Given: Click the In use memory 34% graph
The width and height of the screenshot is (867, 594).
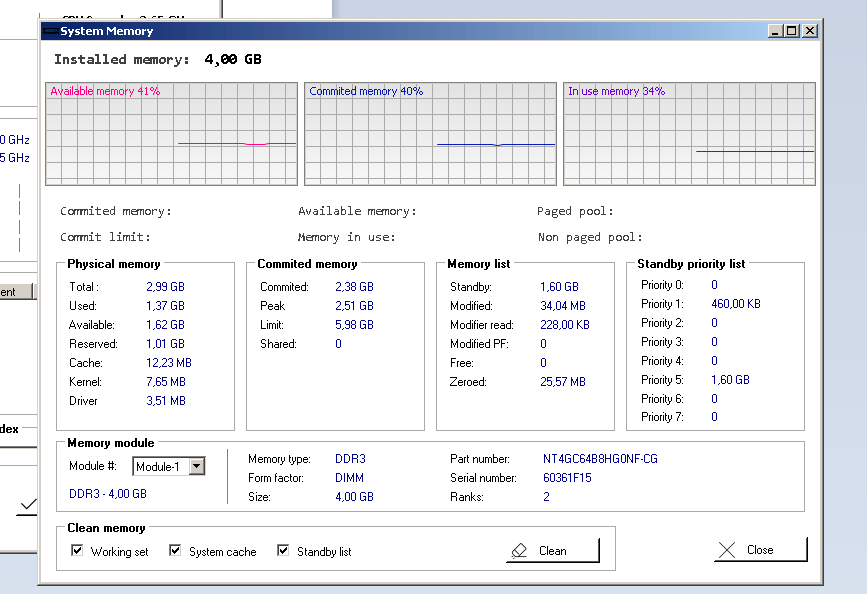Looking at the screenshot, I should click(689, 134).
